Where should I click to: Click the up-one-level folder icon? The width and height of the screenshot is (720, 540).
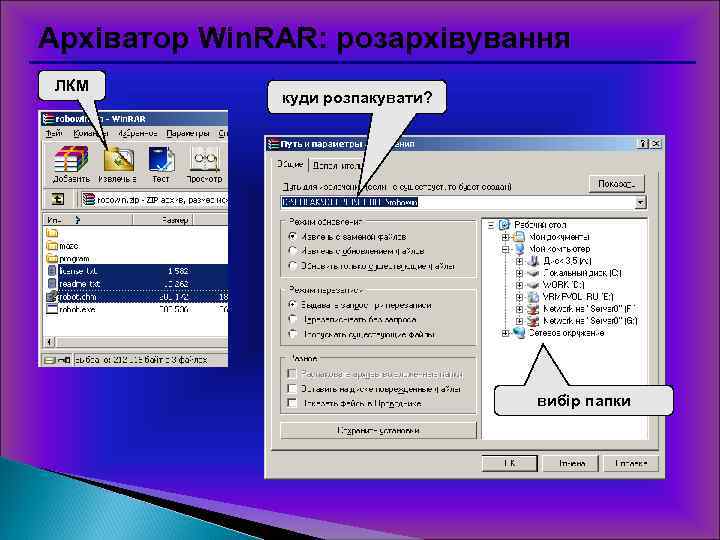57,199
